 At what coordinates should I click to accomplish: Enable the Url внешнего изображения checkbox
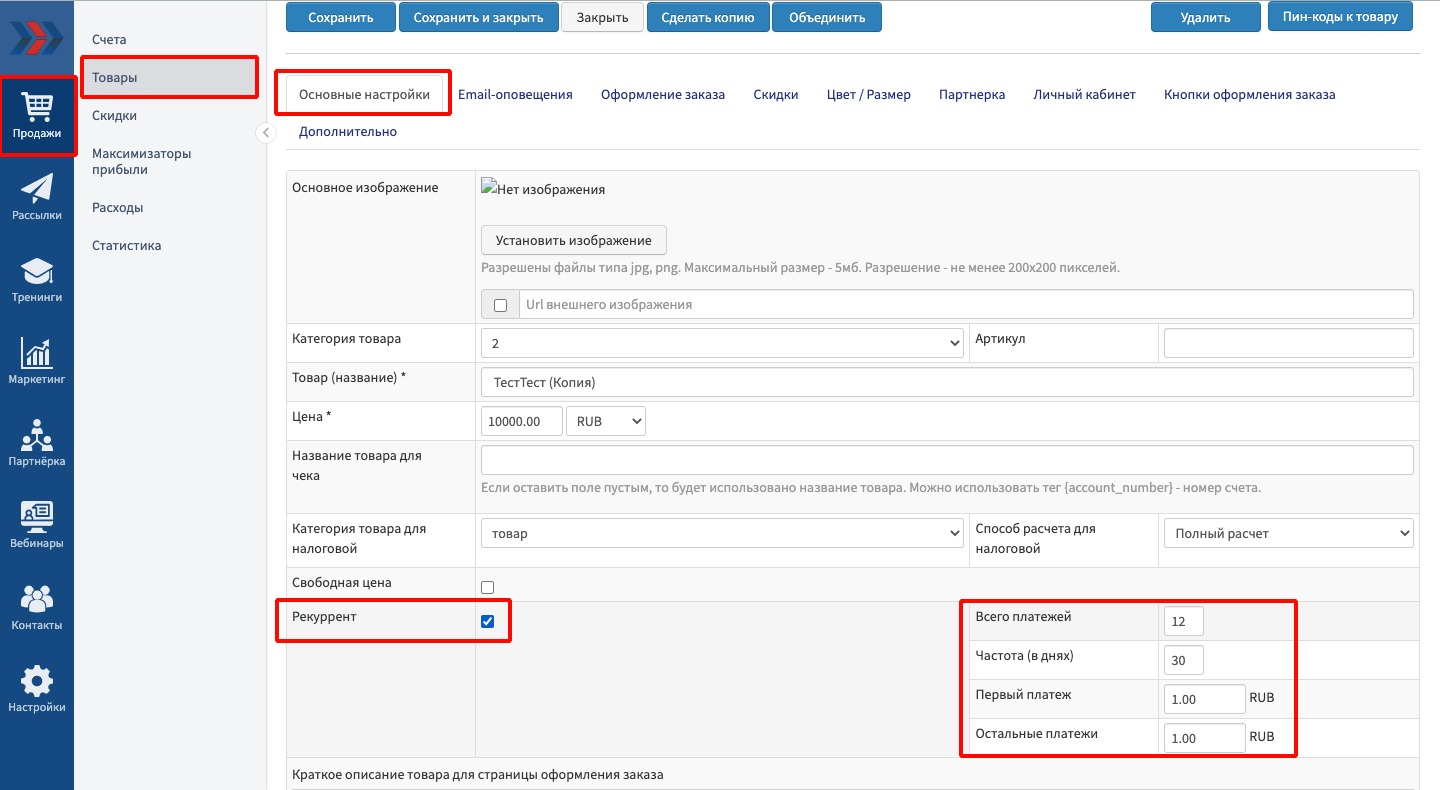click(501, 305)
